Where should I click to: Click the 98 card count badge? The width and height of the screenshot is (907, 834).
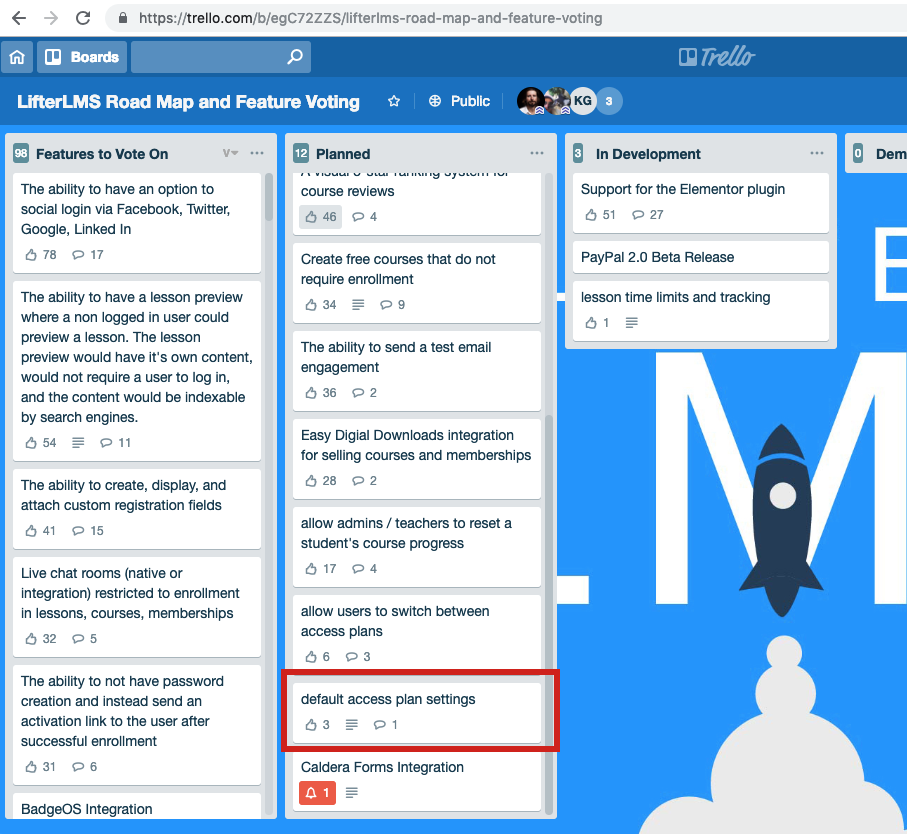pyautogui.click(x=21, y=153)
